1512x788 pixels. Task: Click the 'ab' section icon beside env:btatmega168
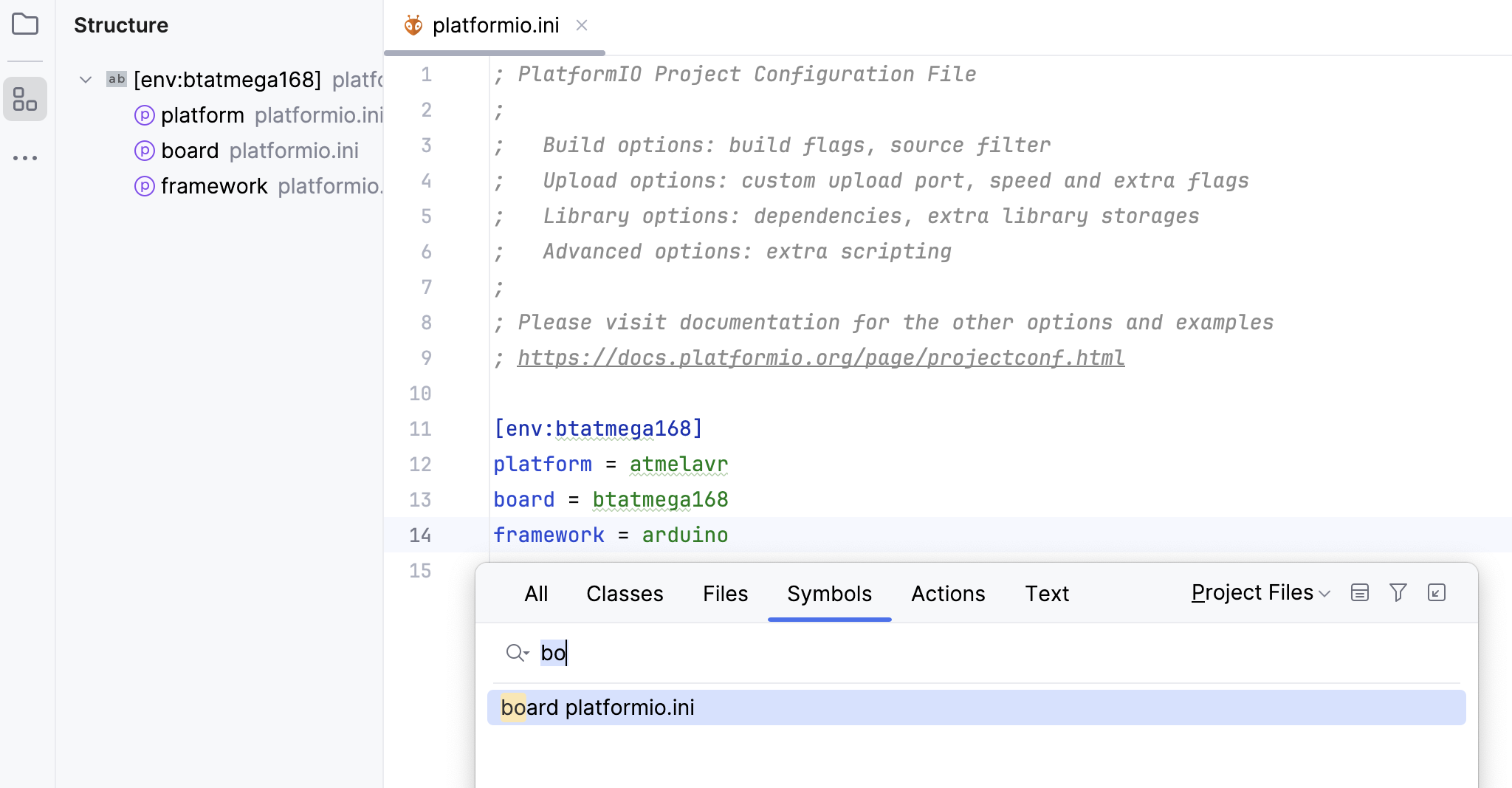(x=116, y=79)
